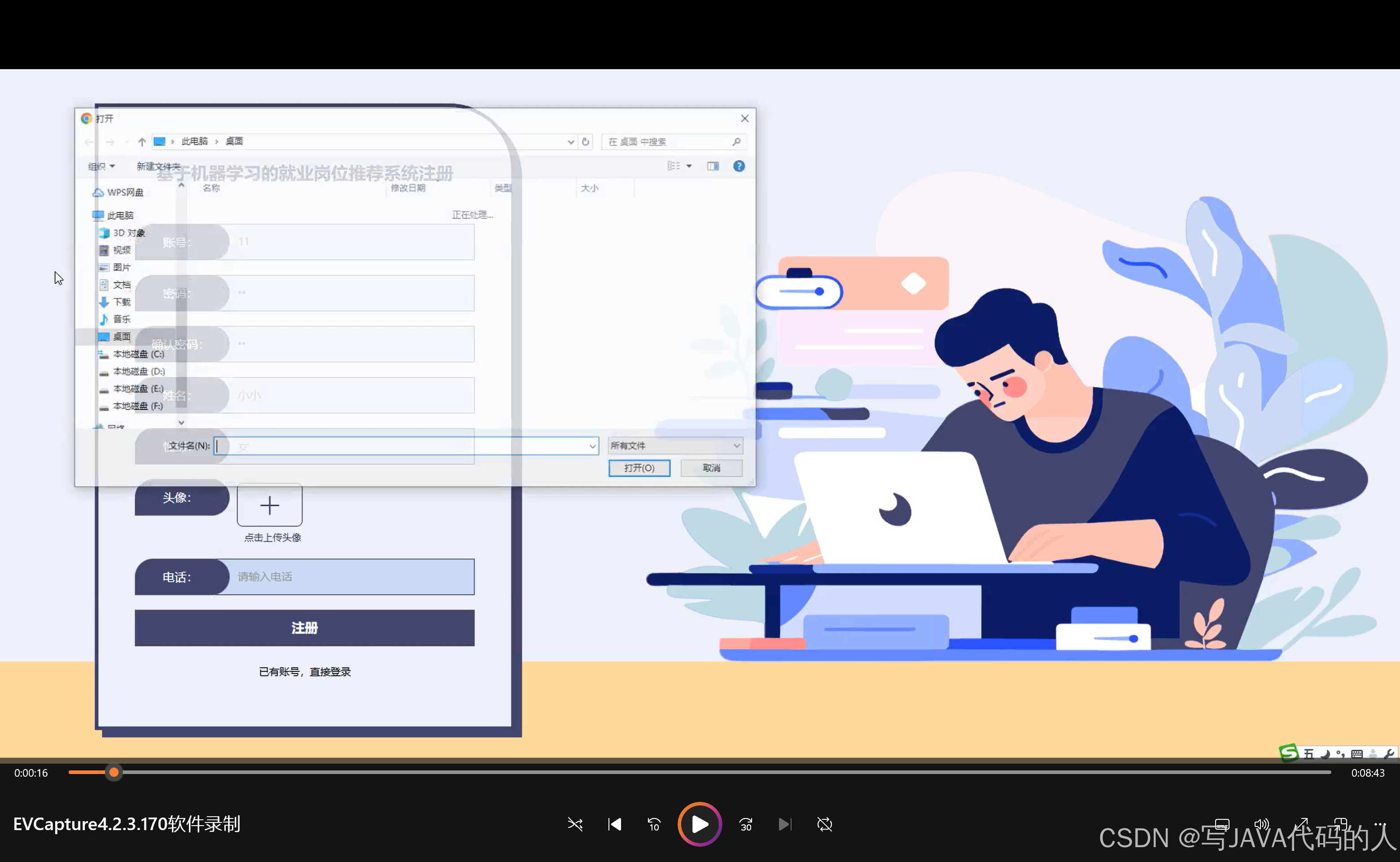Toggle the moon half-width icon in IME bar
The image size is (1400, 862).
pos(1325,754)
